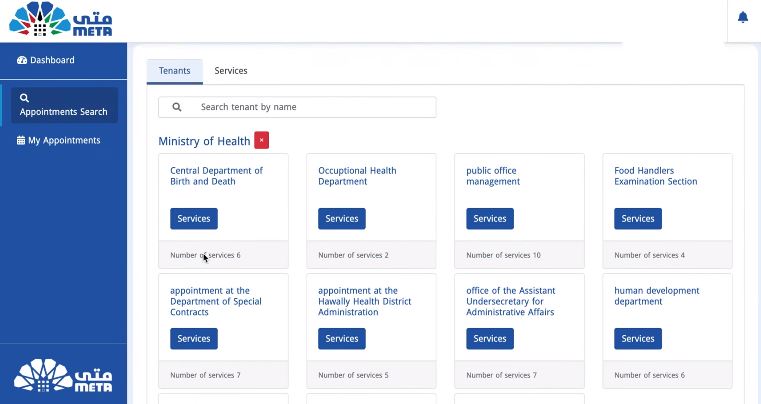761x404 pixels.
Task: Open Services for human development department
Action: coord(638,338)
